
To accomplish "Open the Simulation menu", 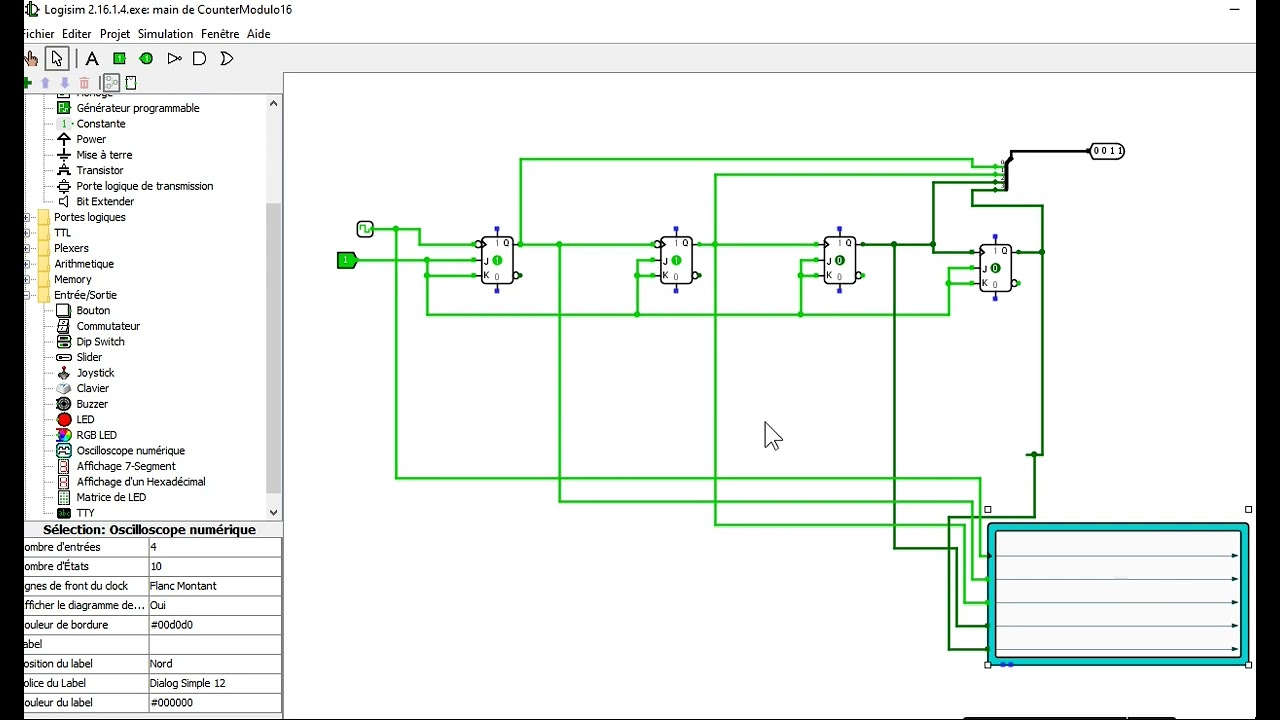I will 165,34.
